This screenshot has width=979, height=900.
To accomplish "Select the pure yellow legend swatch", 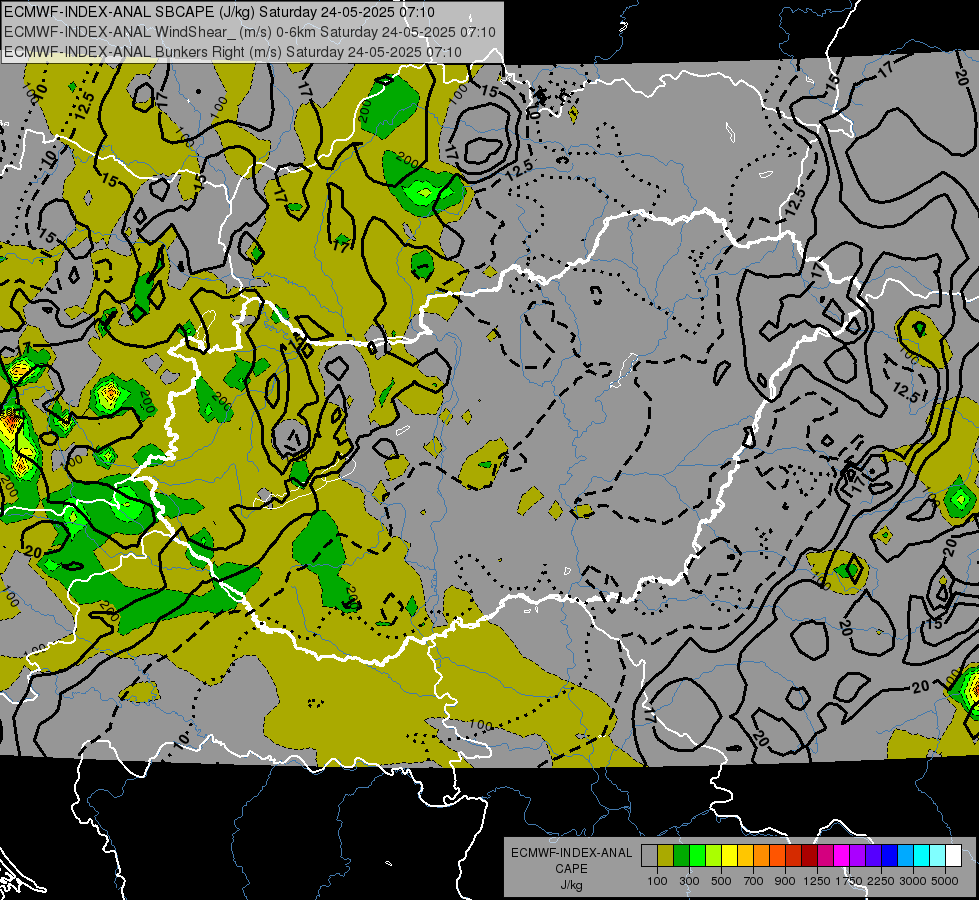I will point(729,855).
